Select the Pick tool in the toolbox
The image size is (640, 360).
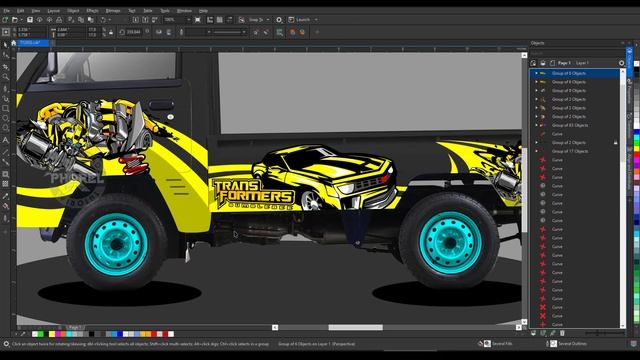(x=5, y=44)
